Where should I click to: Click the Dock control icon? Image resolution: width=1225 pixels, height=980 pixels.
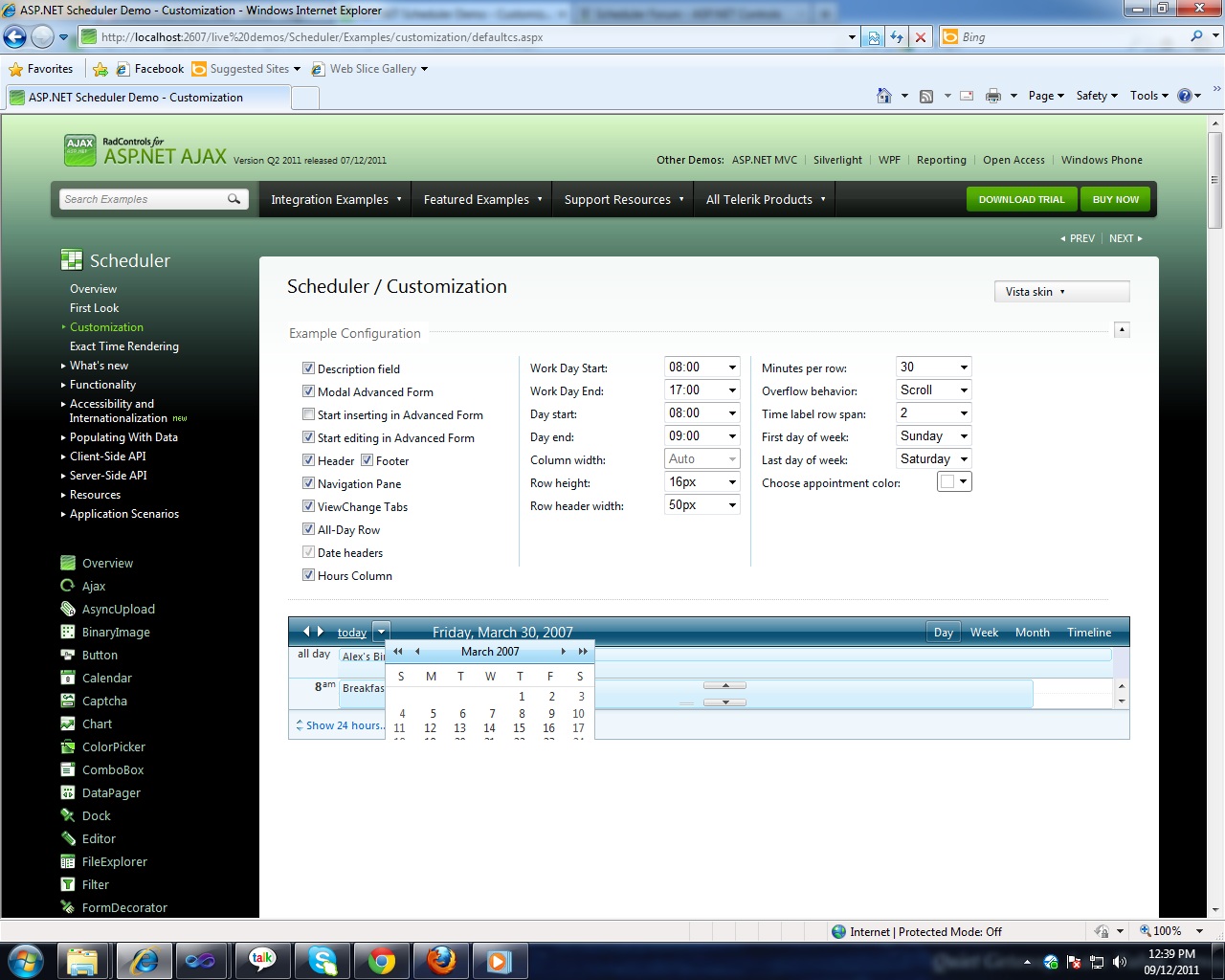pyautogui.click(x=68, y=815)
